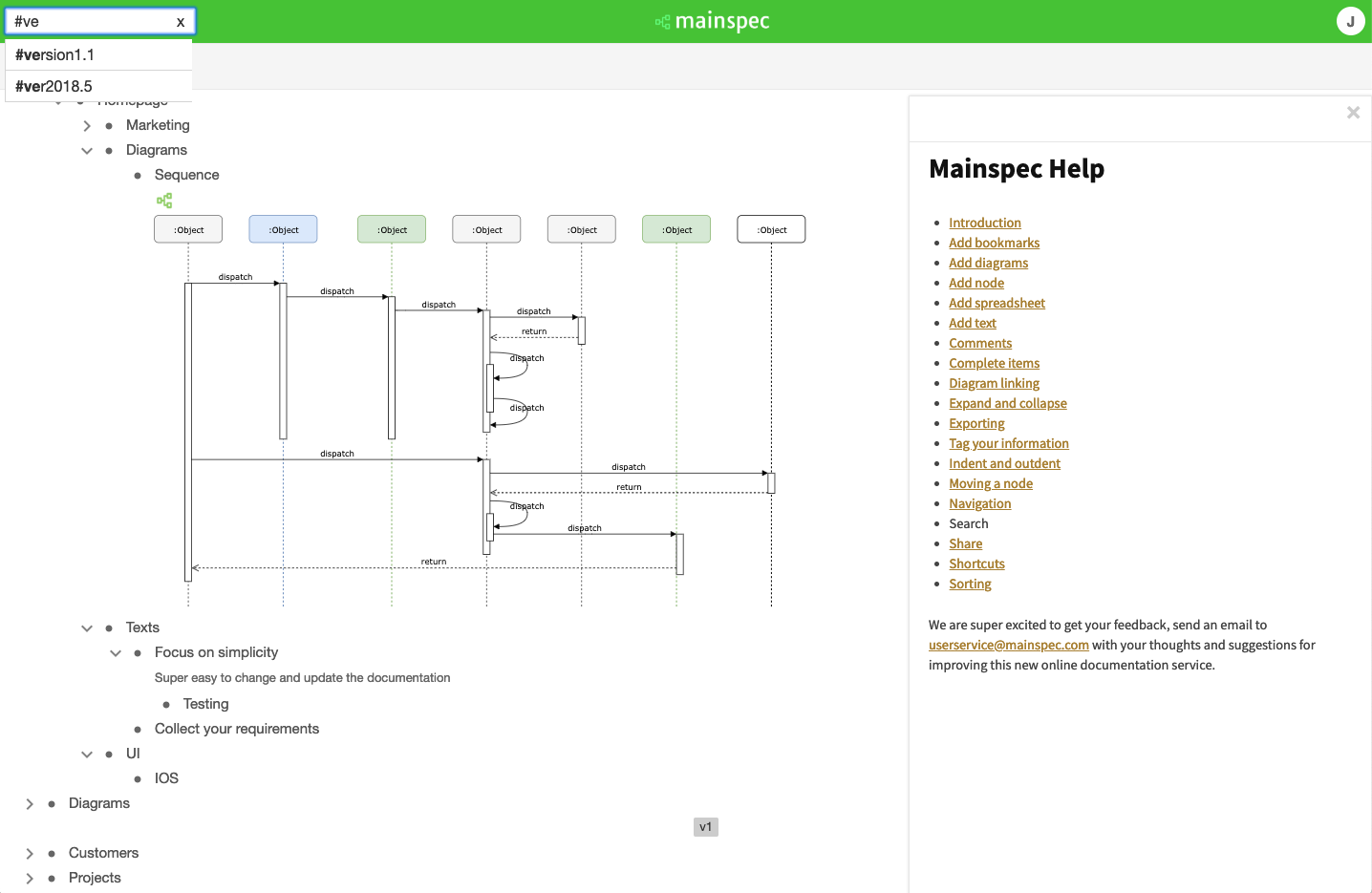Click the bullet beside Sequence
The image size is (1372, 893).
point(138,176)
